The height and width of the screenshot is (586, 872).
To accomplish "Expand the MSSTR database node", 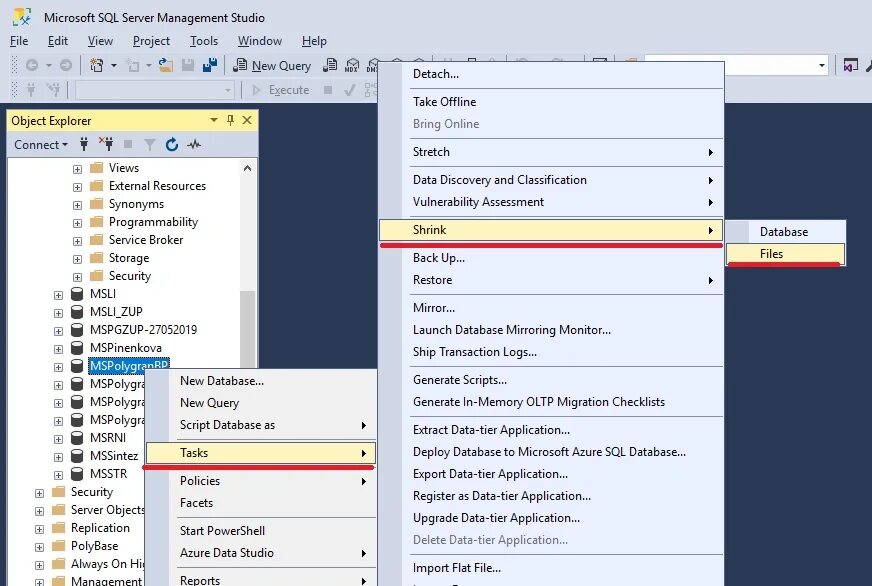I will point(58,475).
